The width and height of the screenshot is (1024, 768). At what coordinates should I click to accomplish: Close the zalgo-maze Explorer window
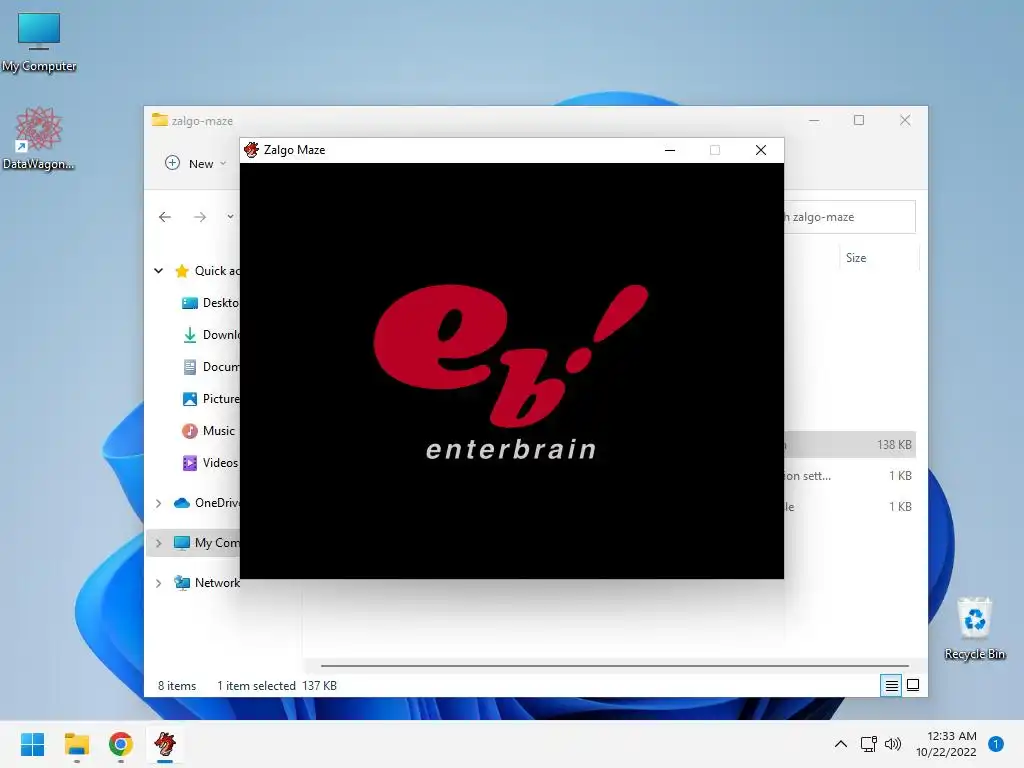pyautogui.click(x=904, y=120)
